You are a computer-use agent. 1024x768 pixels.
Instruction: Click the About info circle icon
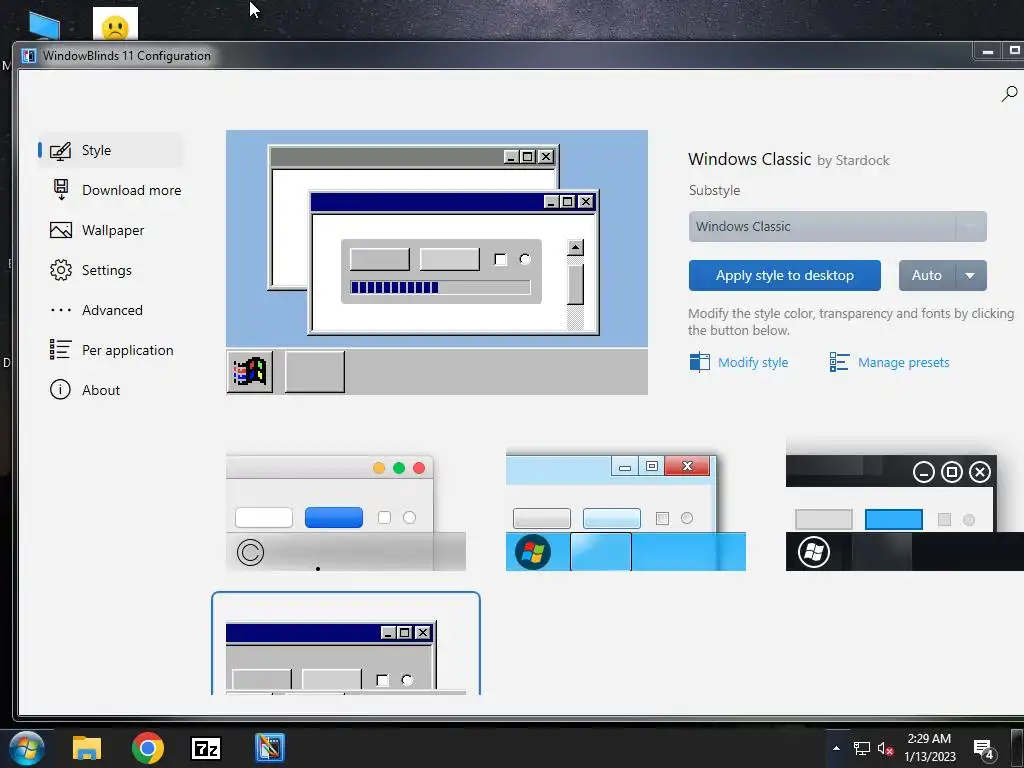point(60,390)
